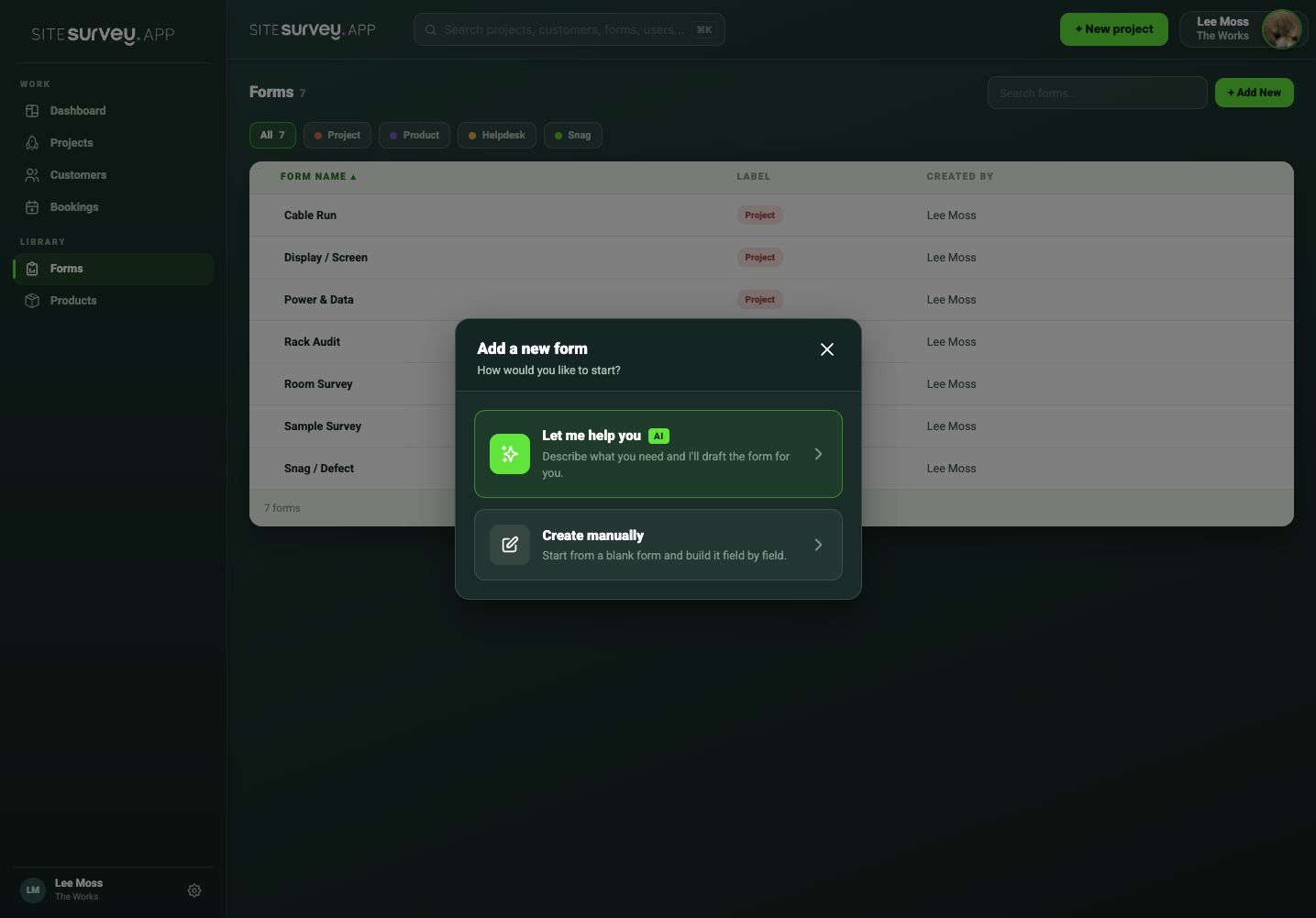Click the search magnifier icon
This screenshot has height=918, width=1316.
(x=430, y=29)
